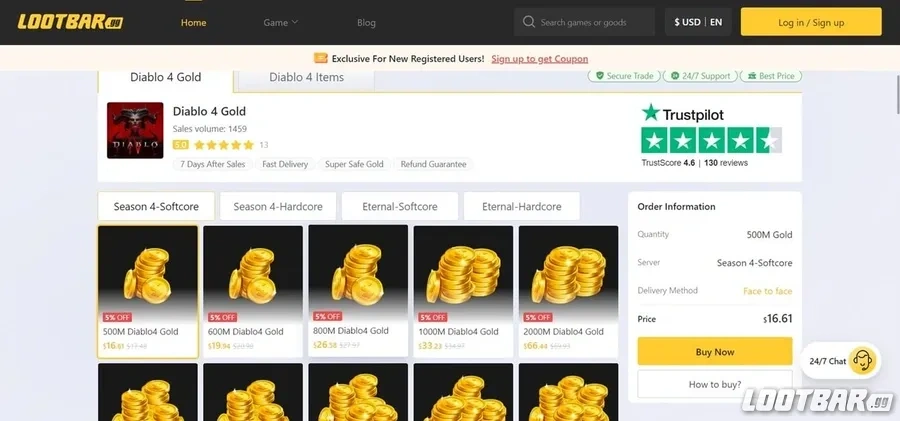The height and width of the screenshot is (421, 900).
Task: Switch to the Diablo 4 Items tab
Action: (307, 78)
